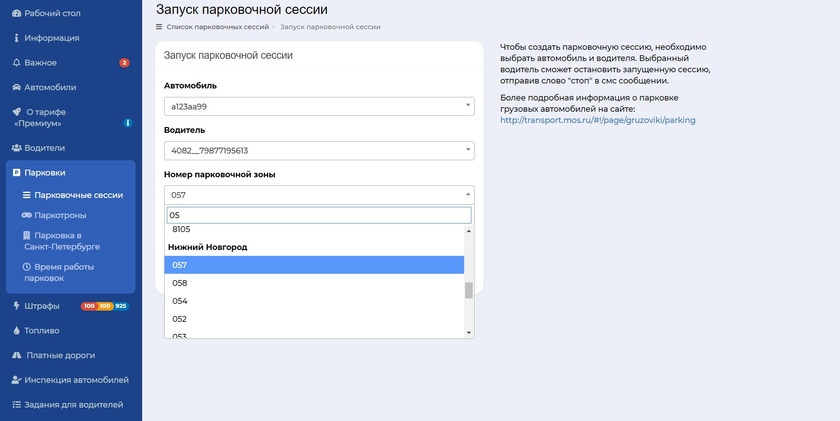This screenshot has height=421, width=840.
Task: Expand the Автомобиль dropdown with a123aa99
Action: tap(319, 106)
